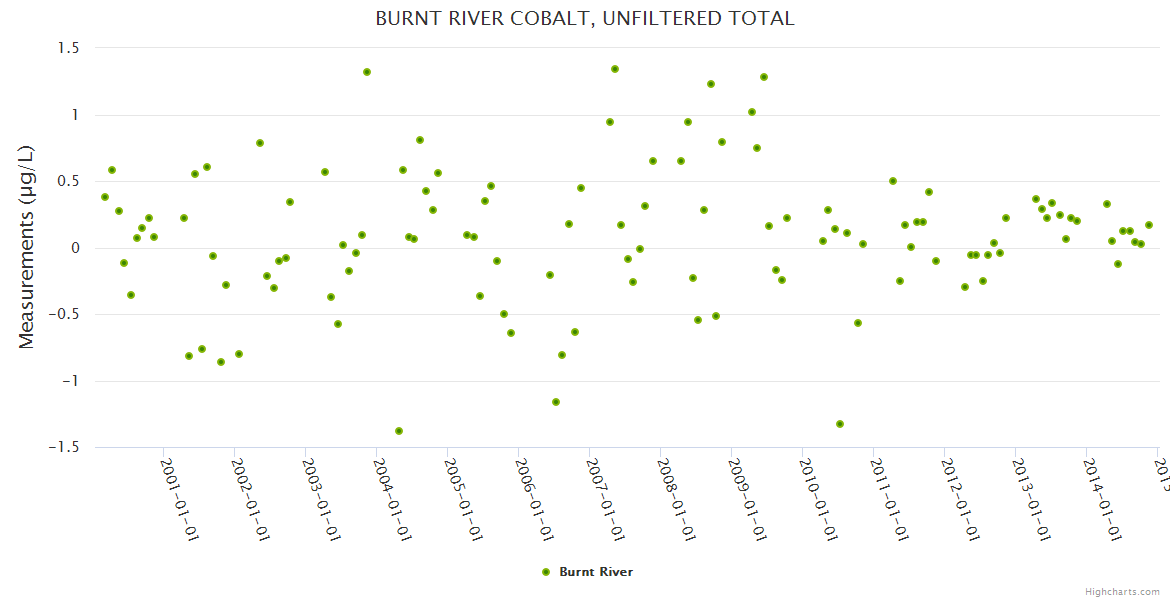
Task: Select the highest data point in 2007
Action: 615,69
